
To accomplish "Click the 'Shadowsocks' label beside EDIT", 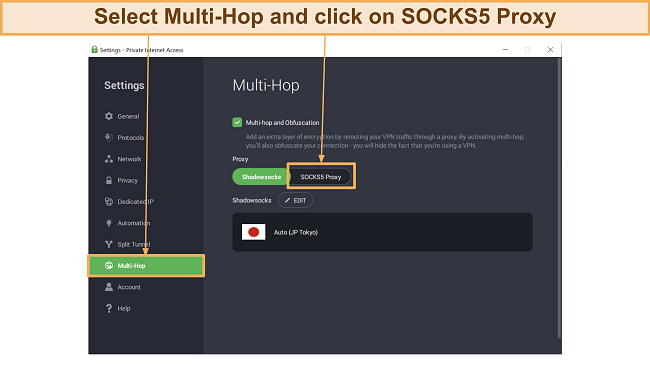I will click(x=252, y=200).
